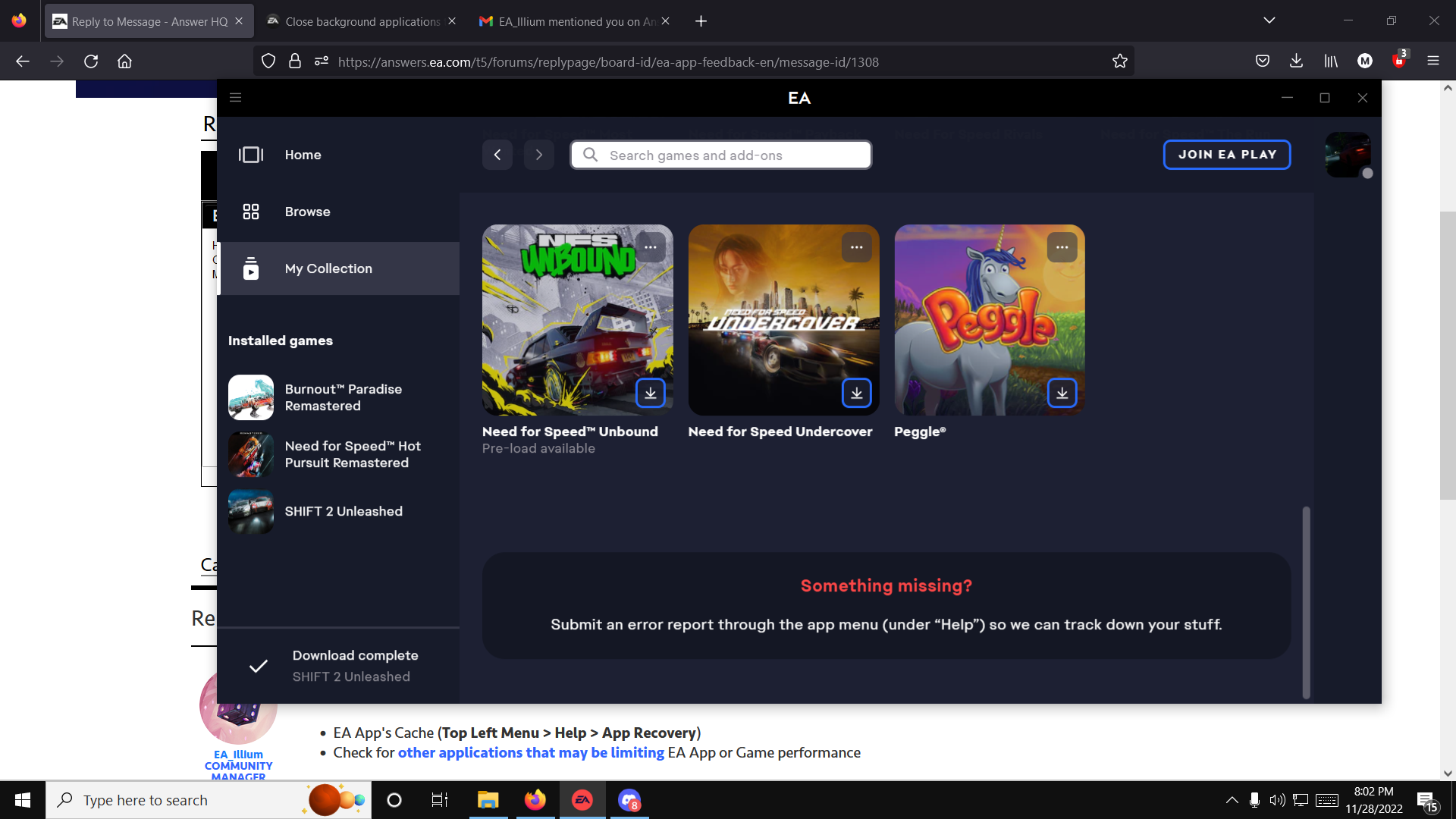
Task: Open Firefox downloads panel
Action: (x=1297, y=61)
